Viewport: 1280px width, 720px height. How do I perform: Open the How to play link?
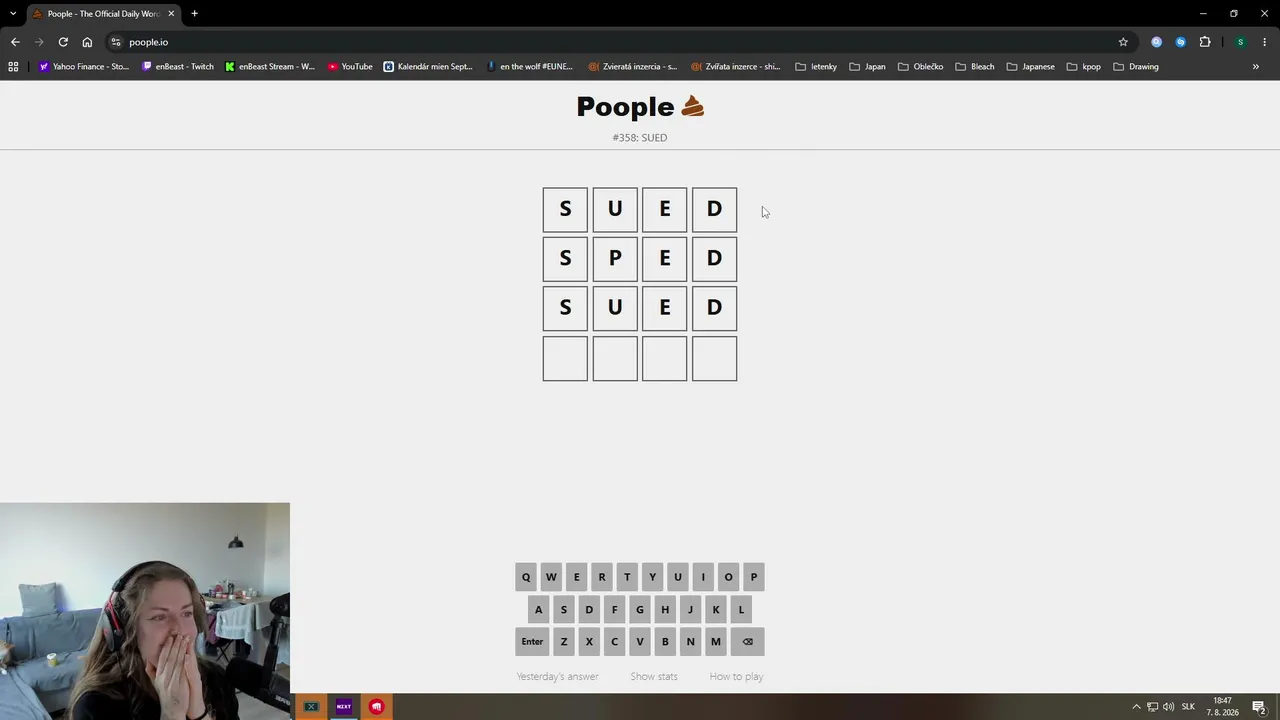pos(736,677)
